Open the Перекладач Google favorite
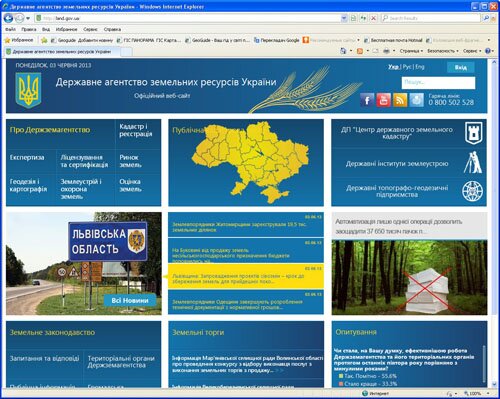 (x=277, y=40)
